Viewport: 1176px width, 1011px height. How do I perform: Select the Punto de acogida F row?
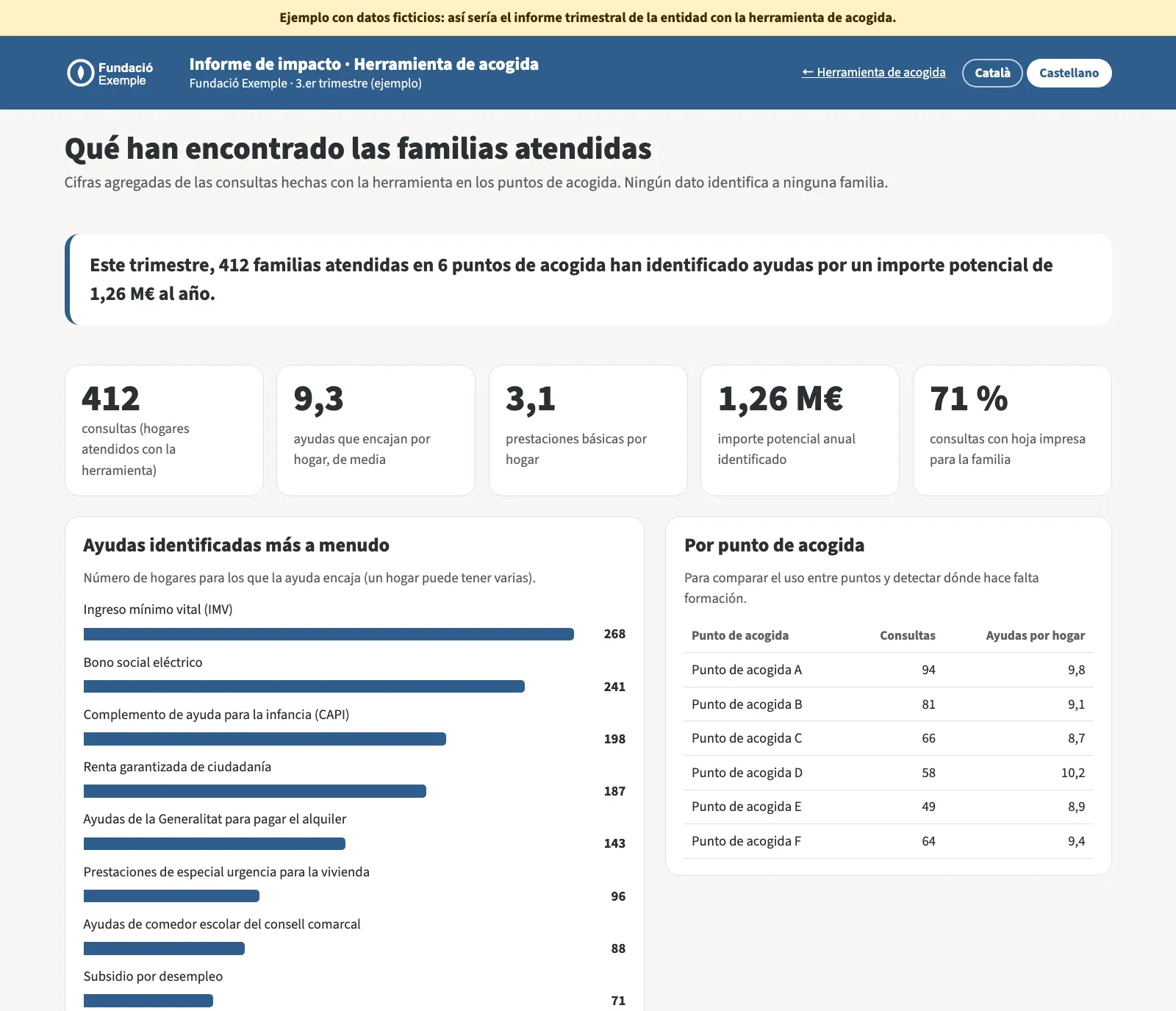[x=888, y=841]
